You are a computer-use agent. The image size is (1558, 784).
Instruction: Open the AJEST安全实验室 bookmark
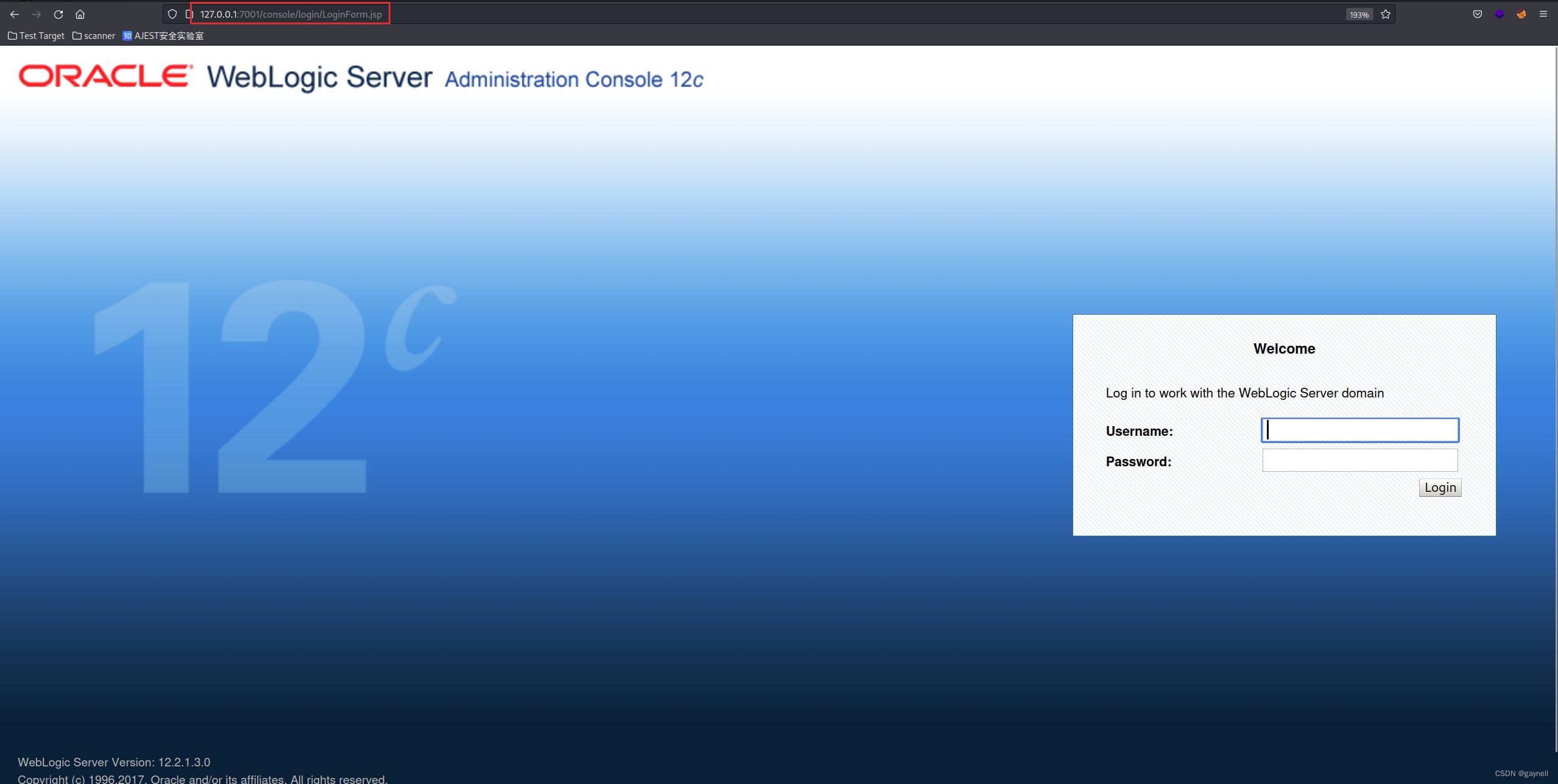click(x=163, y=36)
